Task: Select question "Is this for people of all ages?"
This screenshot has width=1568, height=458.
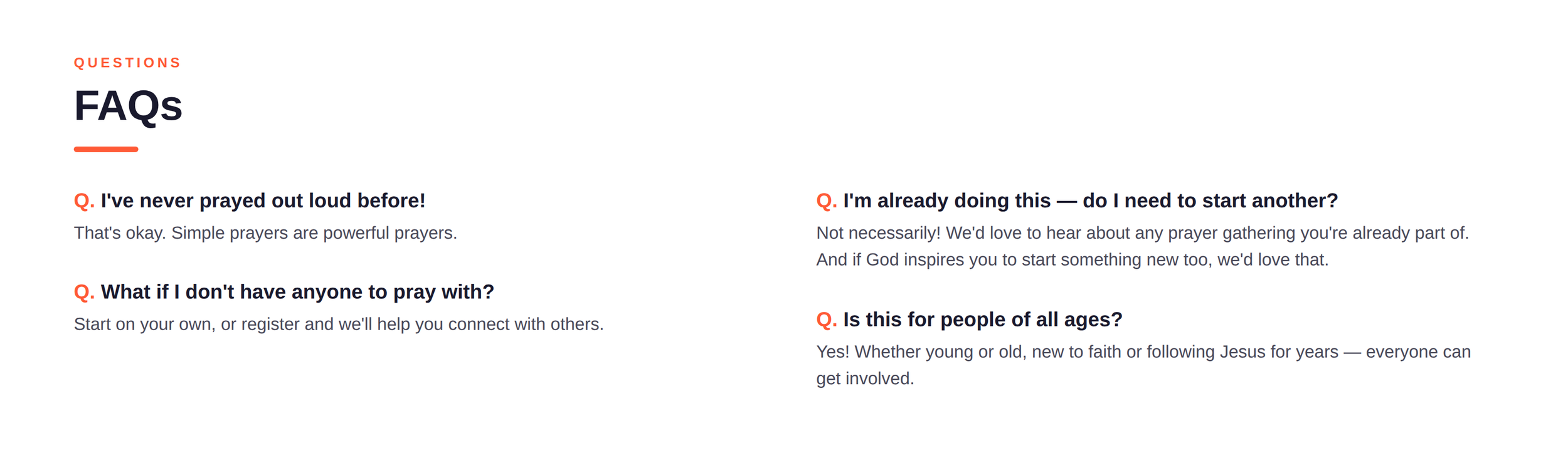Action: click(x=983, y=320)
